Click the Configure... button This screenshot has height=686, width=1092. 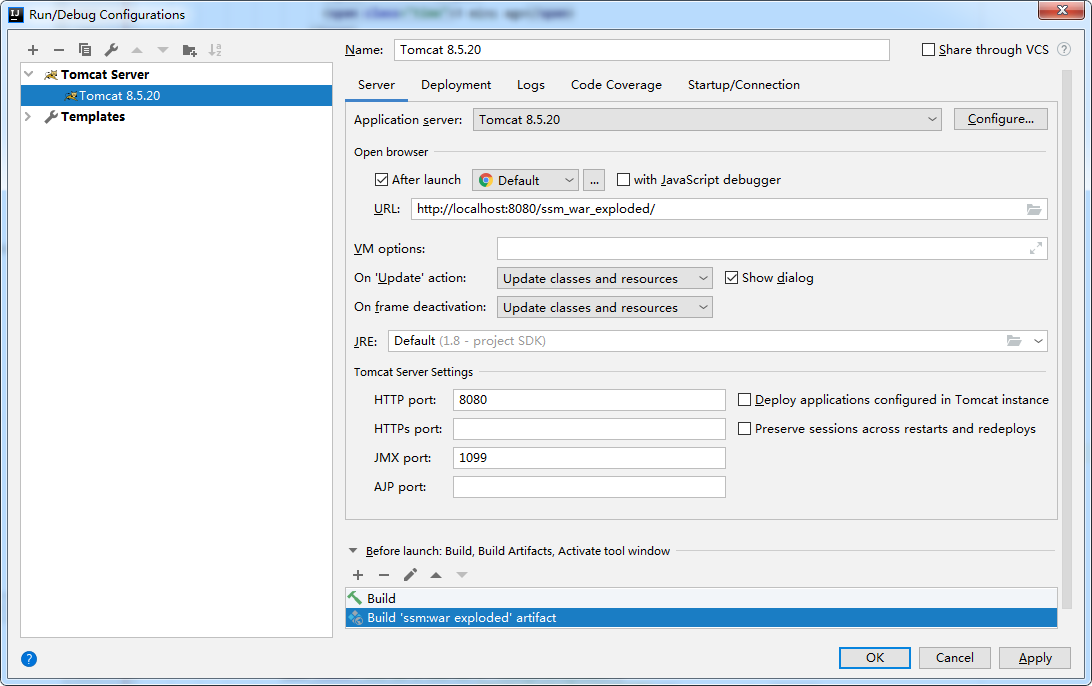tap(1001, 119)
